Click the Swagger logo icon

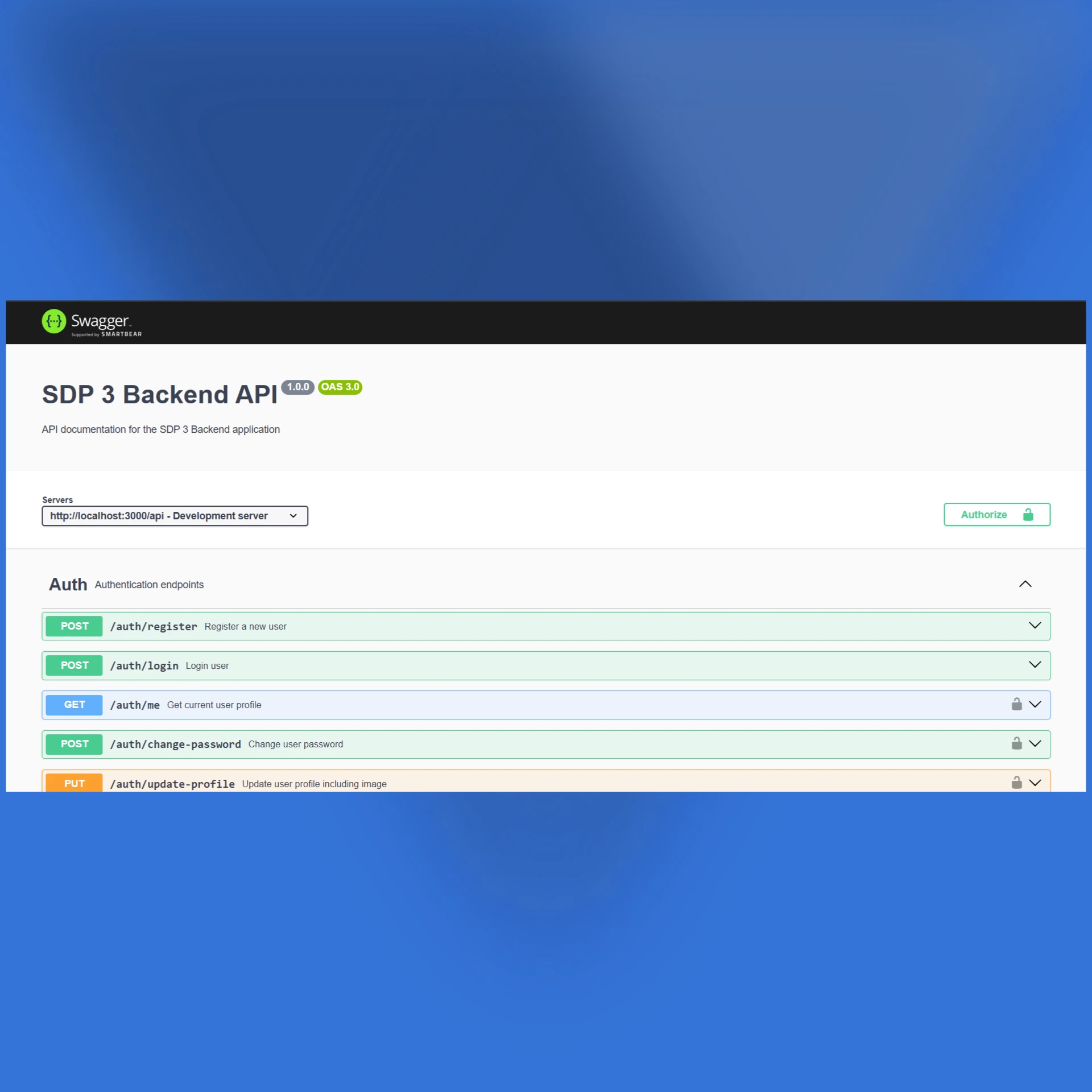coord(54,321)
